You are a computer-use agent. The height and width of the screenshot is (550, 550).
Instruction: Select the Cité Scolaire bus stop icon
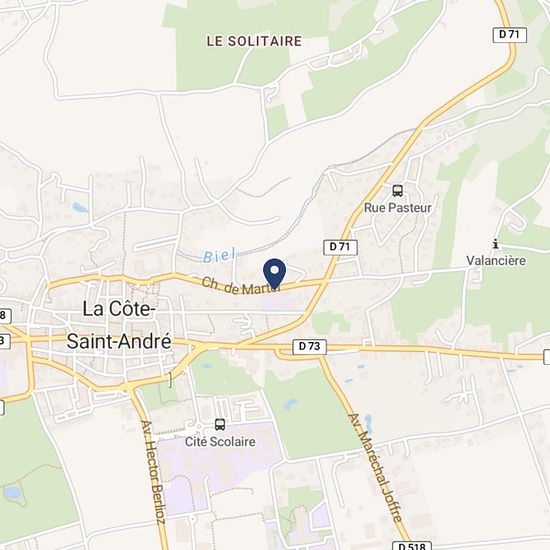(x=220, y=424)
